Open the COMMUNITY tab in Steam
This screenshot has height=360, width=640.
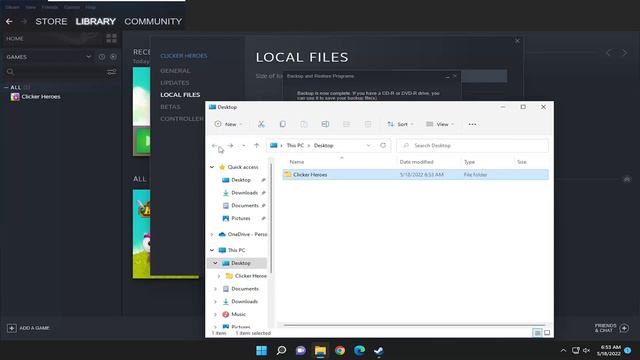point(153,21)
